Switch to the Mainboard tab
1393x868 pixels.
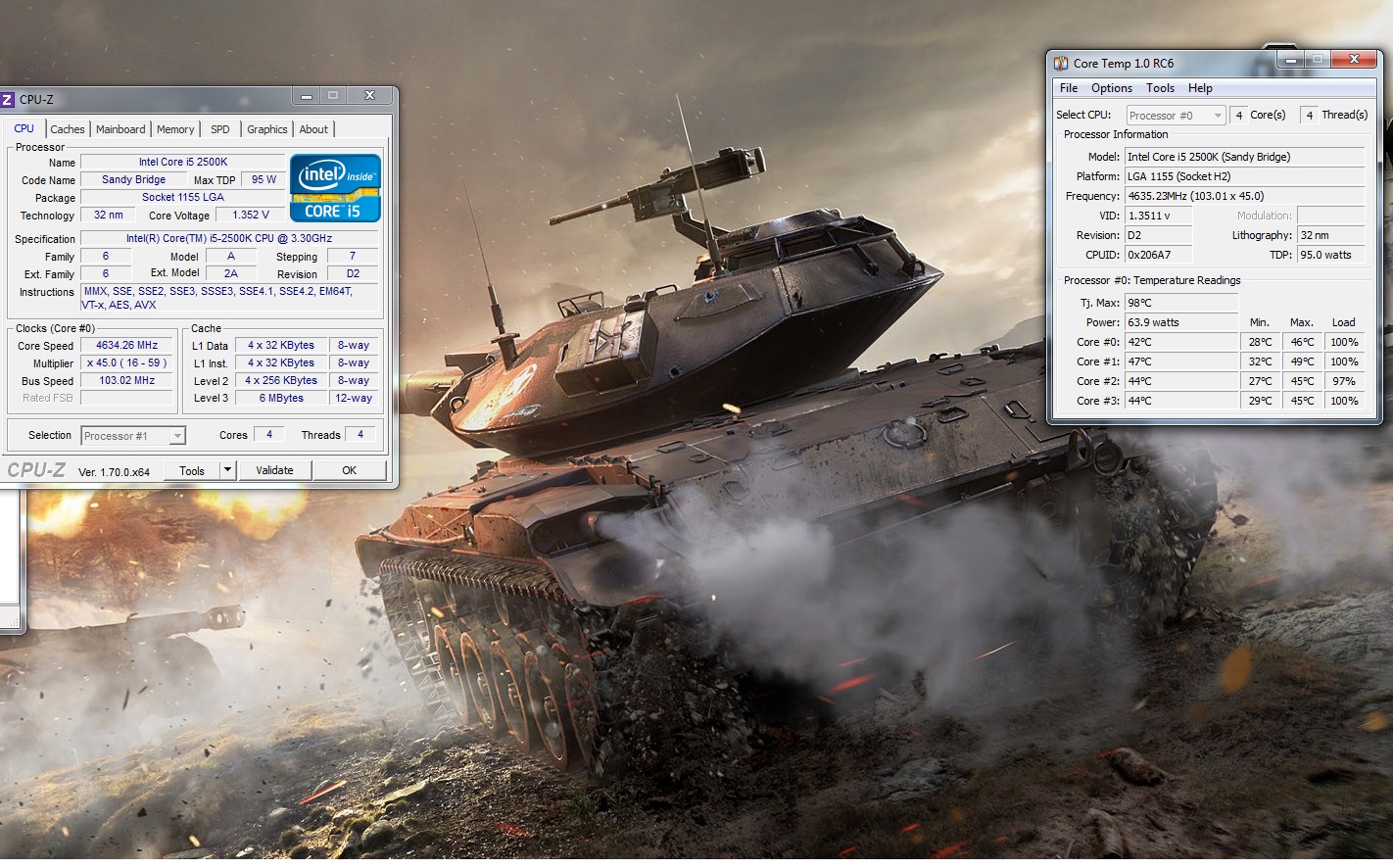coord(120,129)
